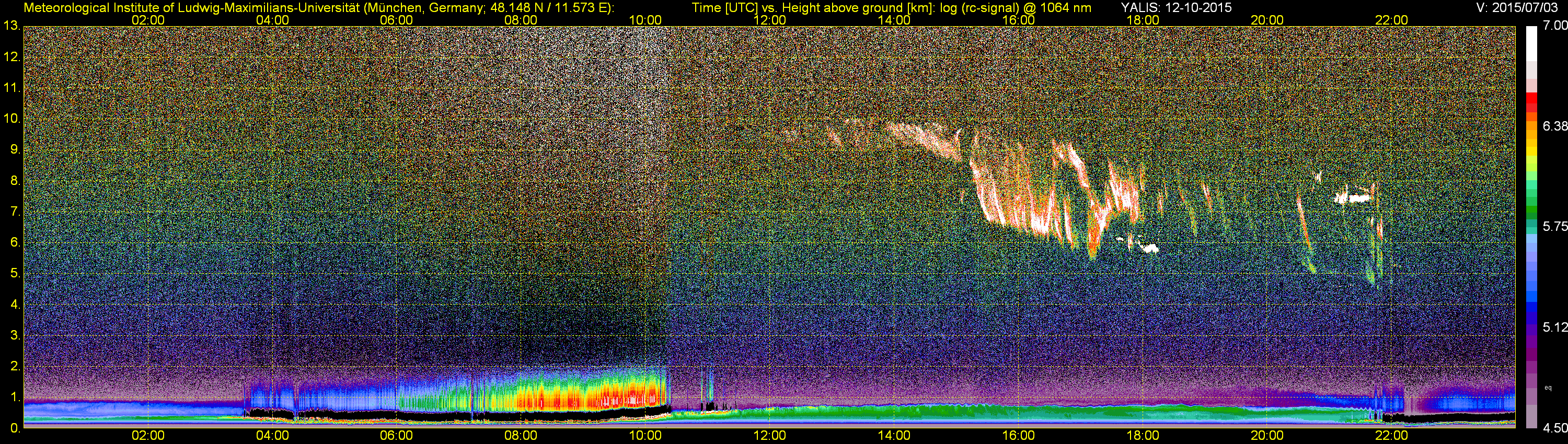The image size is (1568, 444).
Task: Click the 16:00 label on bottom time axis
Action: tap(1018, 436)
